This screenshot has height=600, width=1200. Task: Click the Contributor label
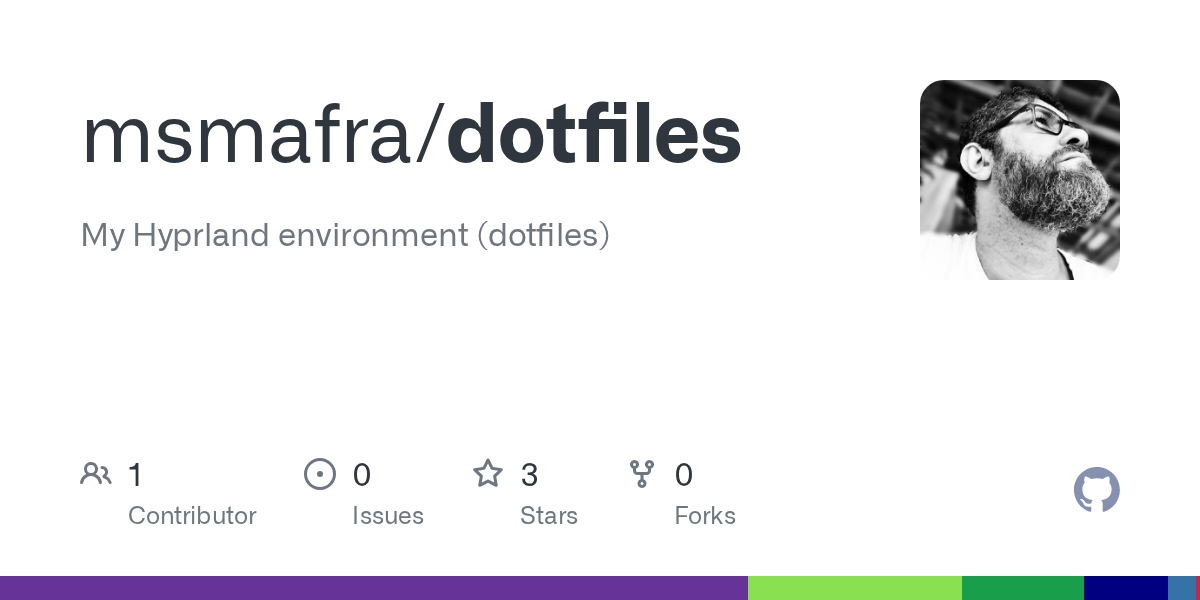pos(192,516)
